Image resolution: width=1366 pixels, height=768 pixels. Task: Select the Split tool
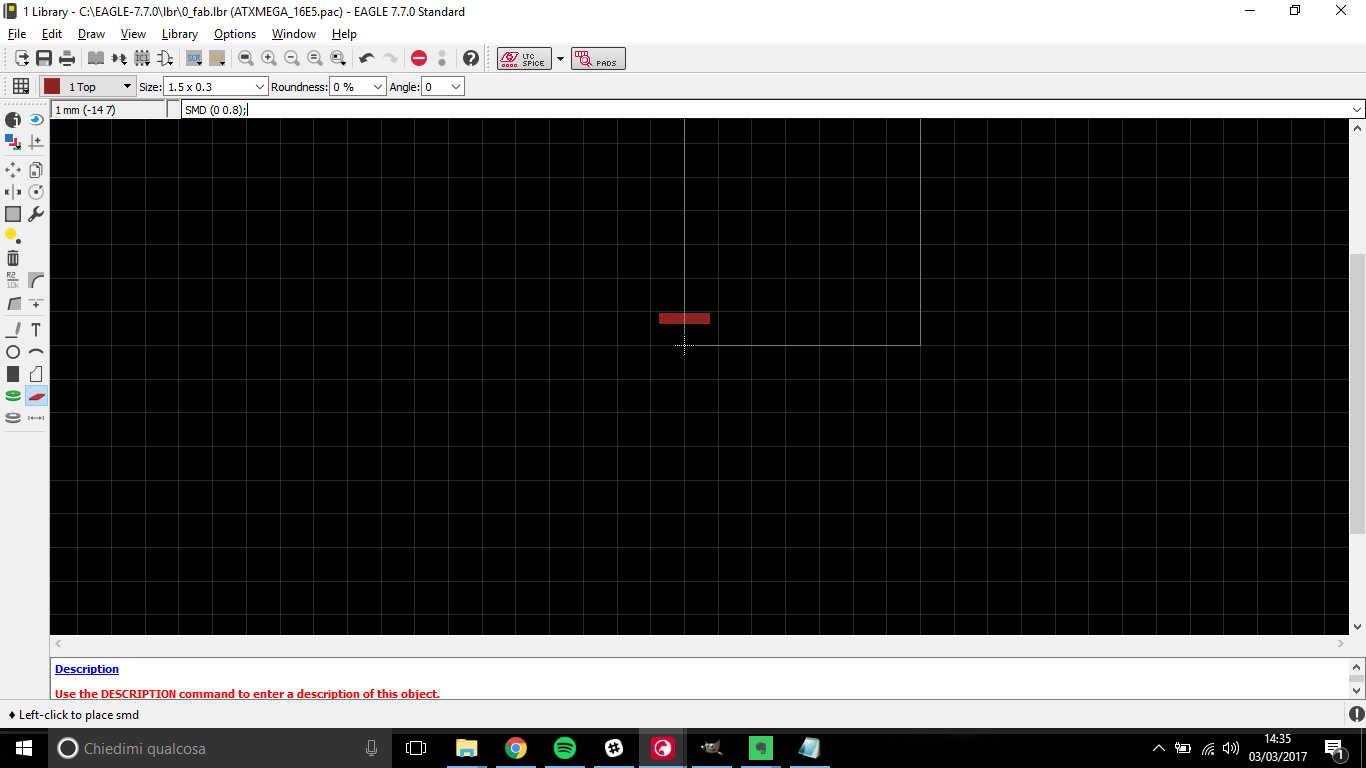[x=13, y=302]
